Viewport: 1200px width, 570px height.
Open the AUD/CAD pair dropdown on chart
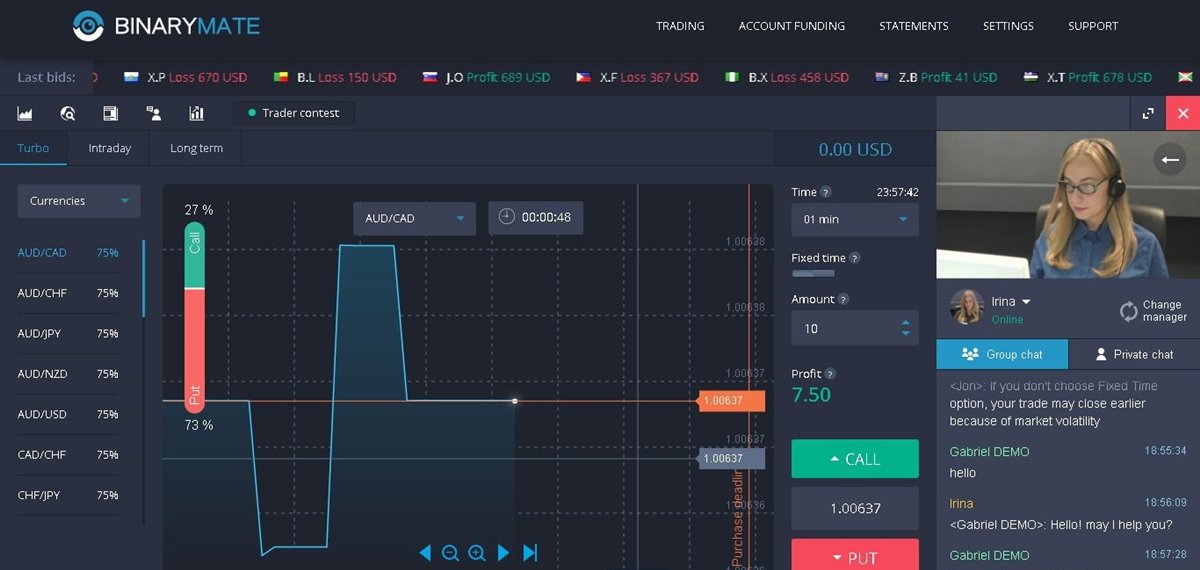click(414, 218)
